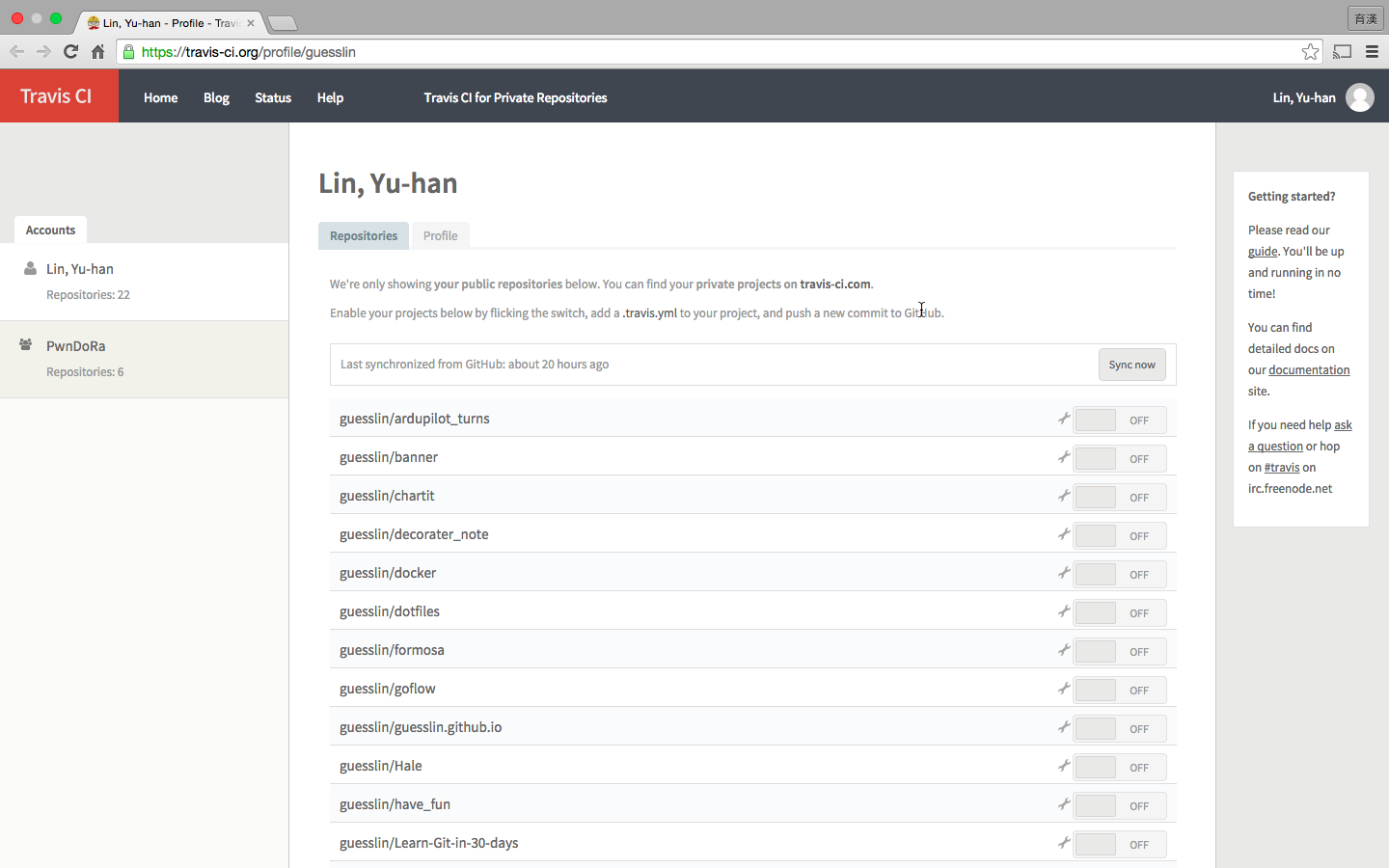Open settings wrench for guesslin/guesslin.github.io
The height and width of the screenshot is (868, 1389).
pyautogui.click(x=1064, y=727)
